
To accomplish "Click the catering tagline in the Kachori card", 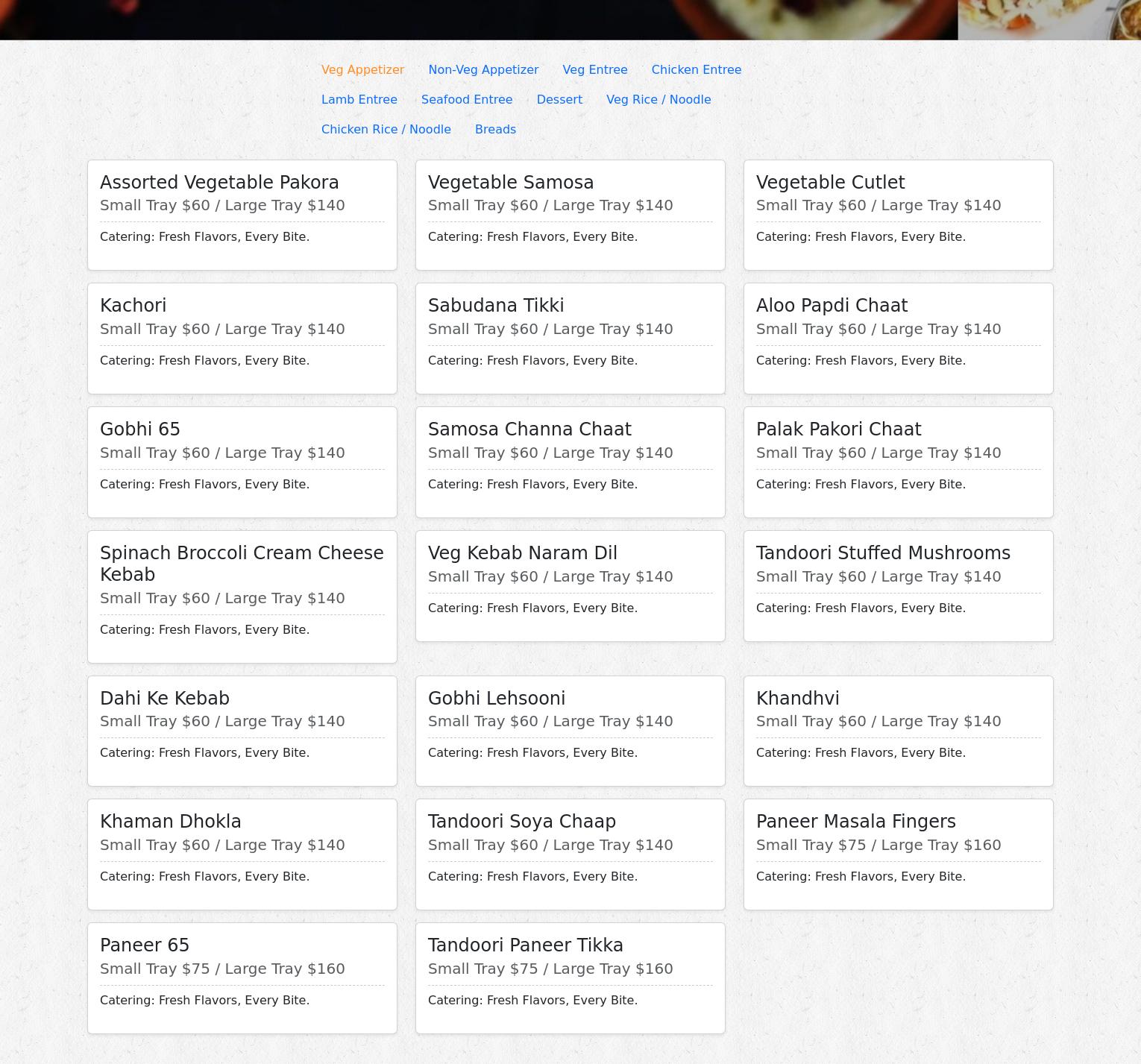I will coord(204,360).
